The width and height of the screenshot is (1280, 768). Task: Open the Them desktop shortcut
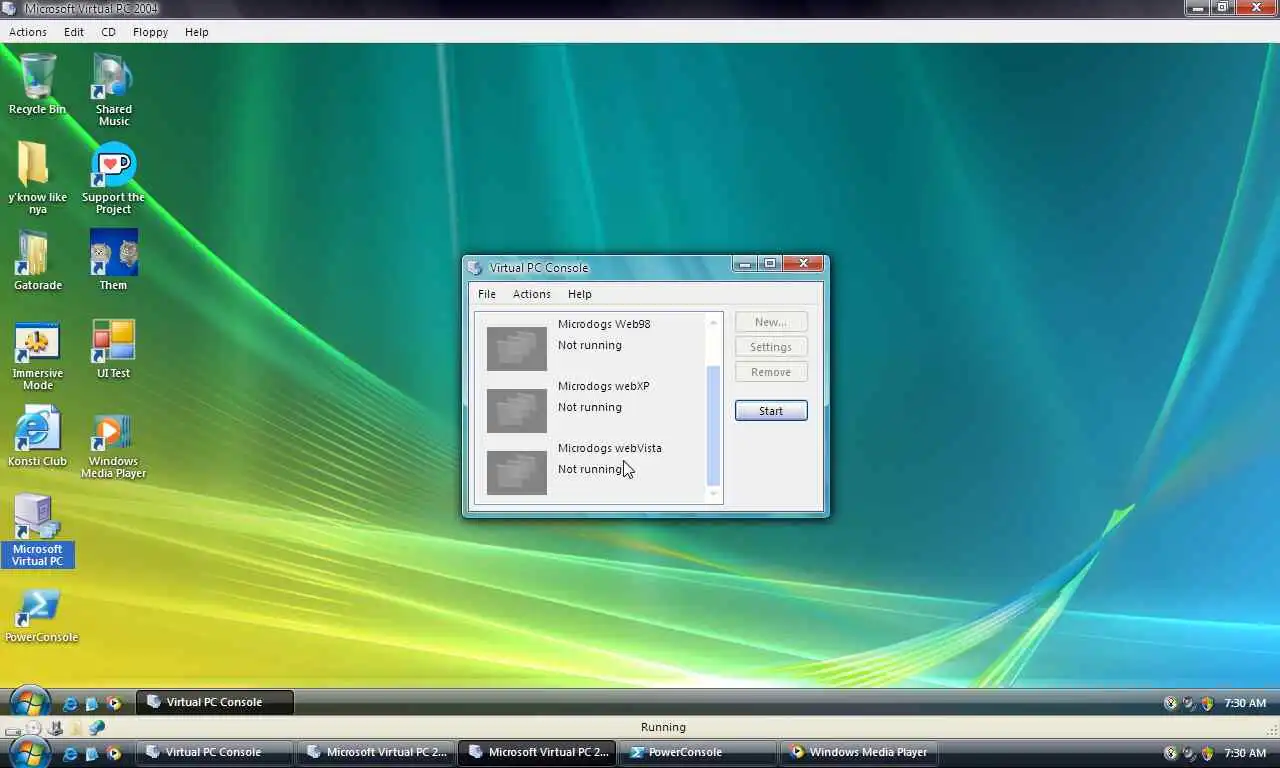coord(113,260)
